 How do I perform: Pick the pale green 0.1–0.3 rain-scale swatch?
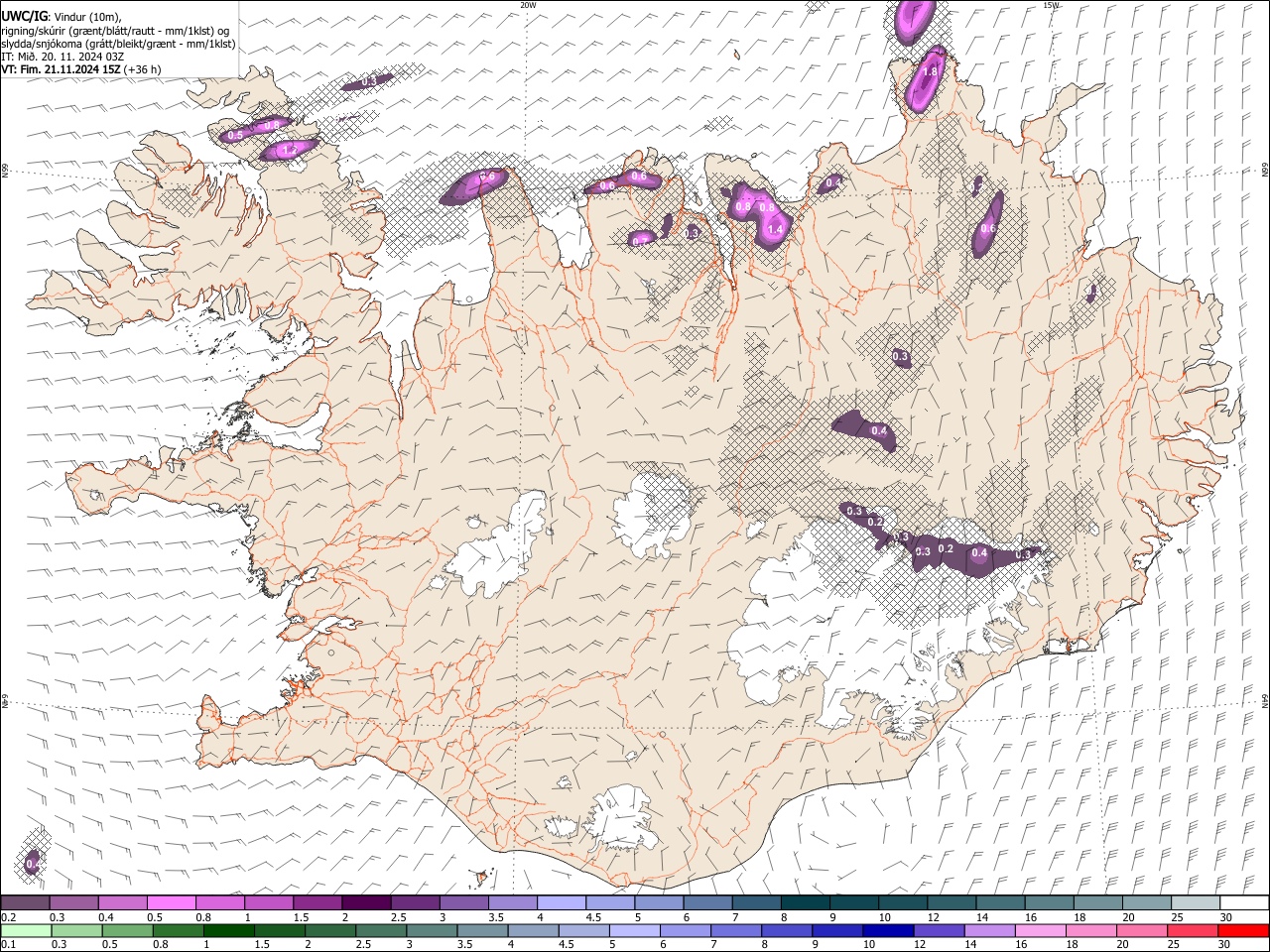pyautogui.click(x=25, y=930)
